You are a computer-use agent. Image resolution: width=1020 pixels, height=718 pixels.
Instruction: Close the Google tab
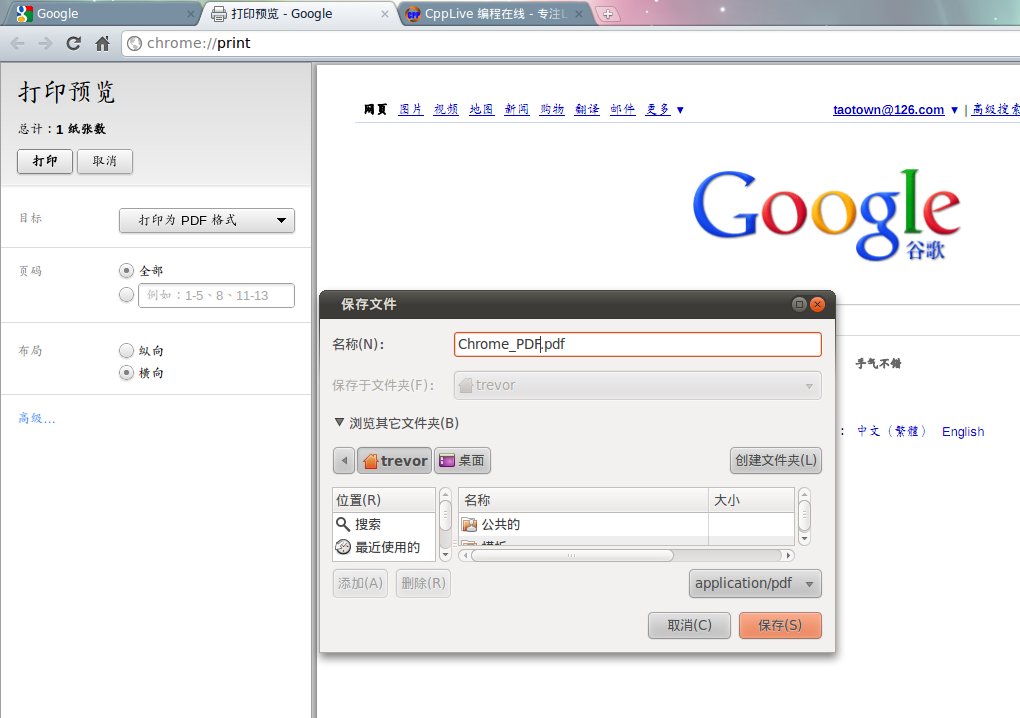[x=191, y=14]
